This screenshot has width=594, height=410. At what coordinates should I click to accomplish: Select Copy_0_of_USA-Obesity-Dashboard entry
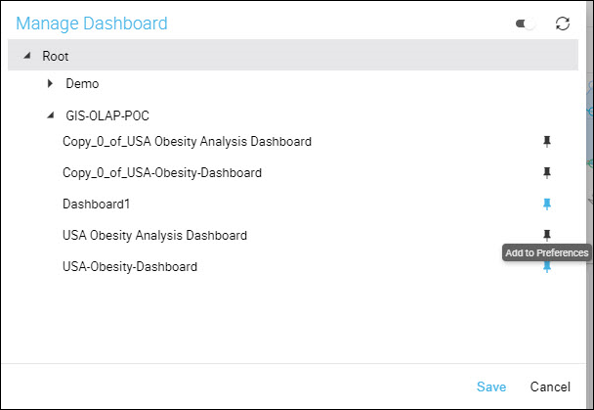(x=162, y=173)
